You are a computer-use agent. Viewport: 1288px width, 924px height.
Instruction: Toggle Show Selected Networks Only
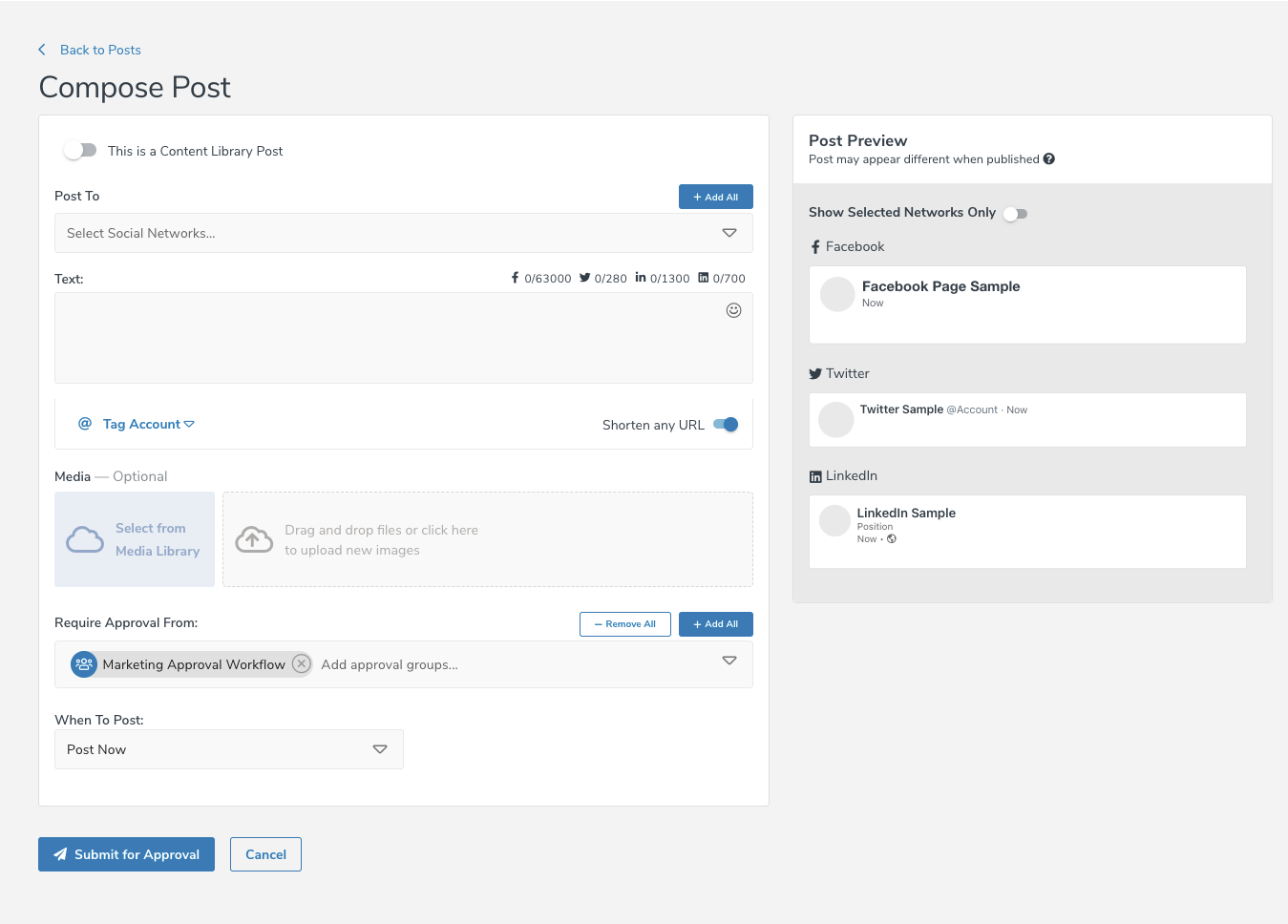pyautogui.click(x=1015, y=214)
